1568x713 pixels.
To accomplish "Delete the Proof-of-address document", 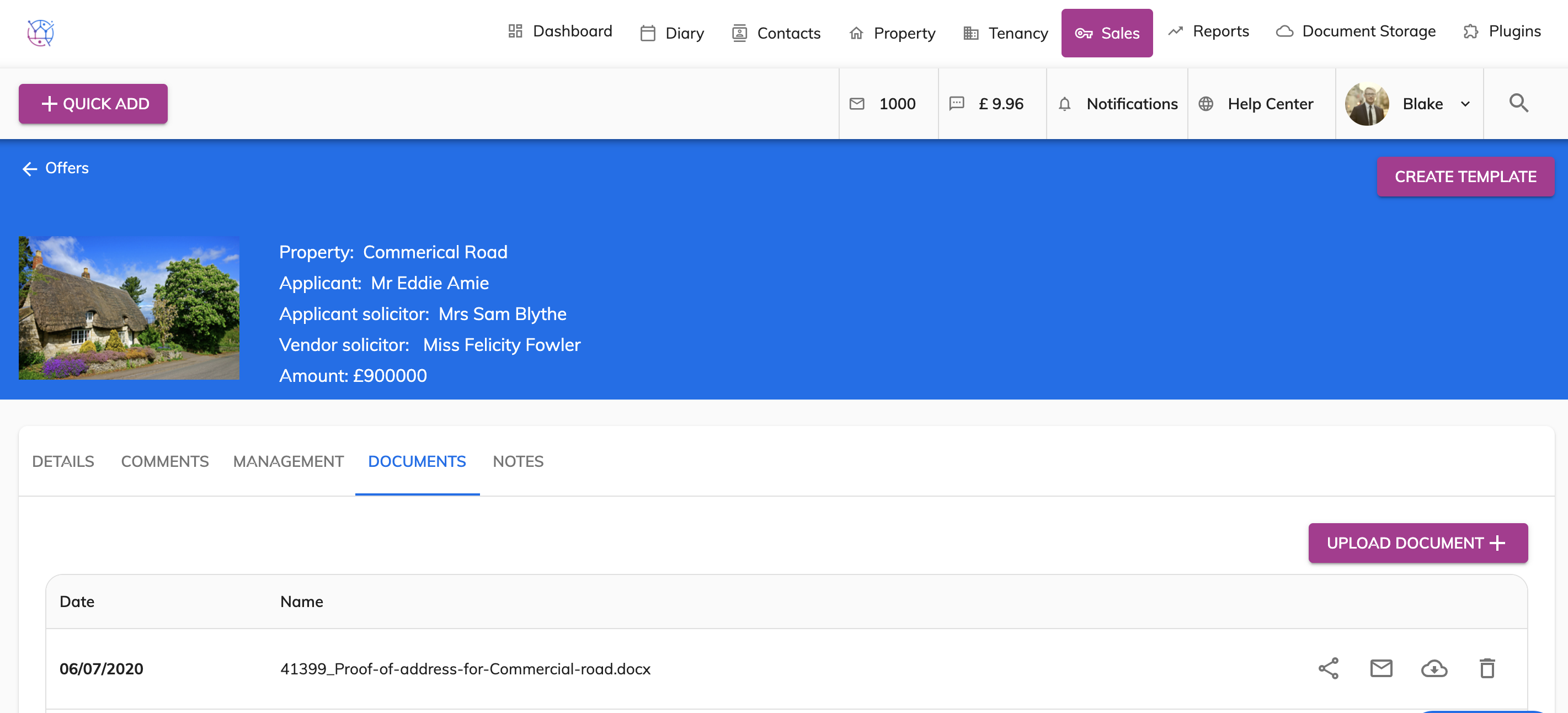I will (x=1486, y=668).
